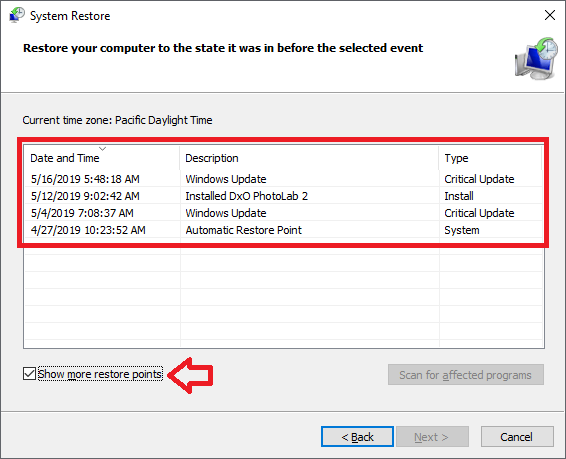Click the Install type cell
The image size is (566, 459).
459,196
